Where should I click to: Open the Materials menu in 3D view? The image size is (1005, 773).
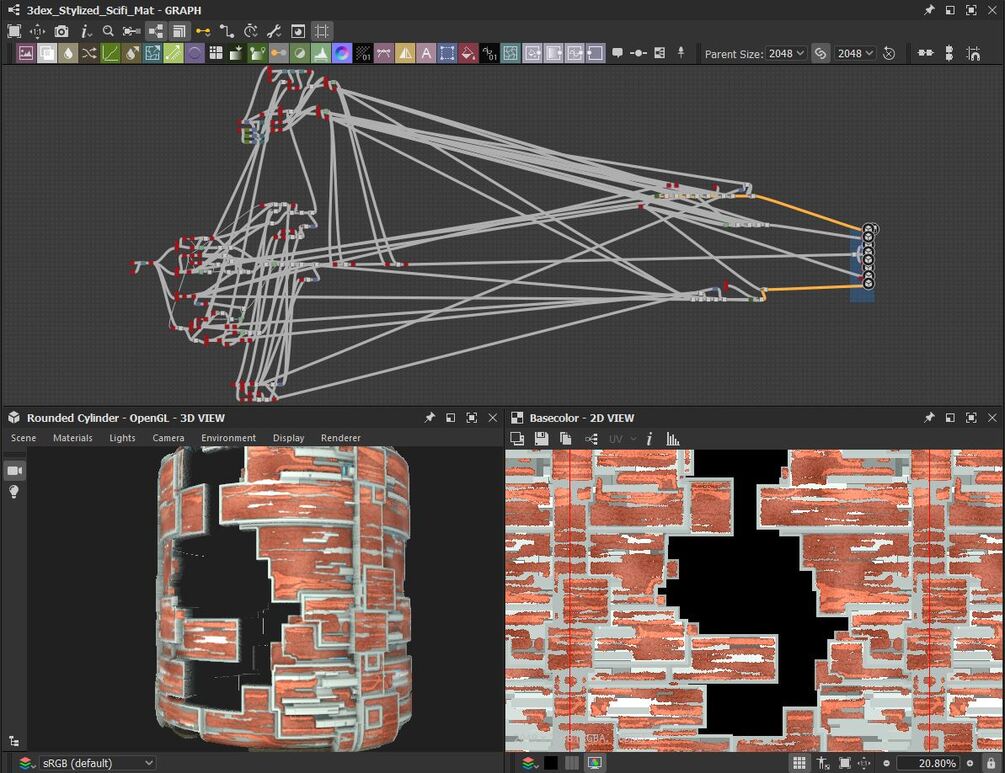click(72, 437)
